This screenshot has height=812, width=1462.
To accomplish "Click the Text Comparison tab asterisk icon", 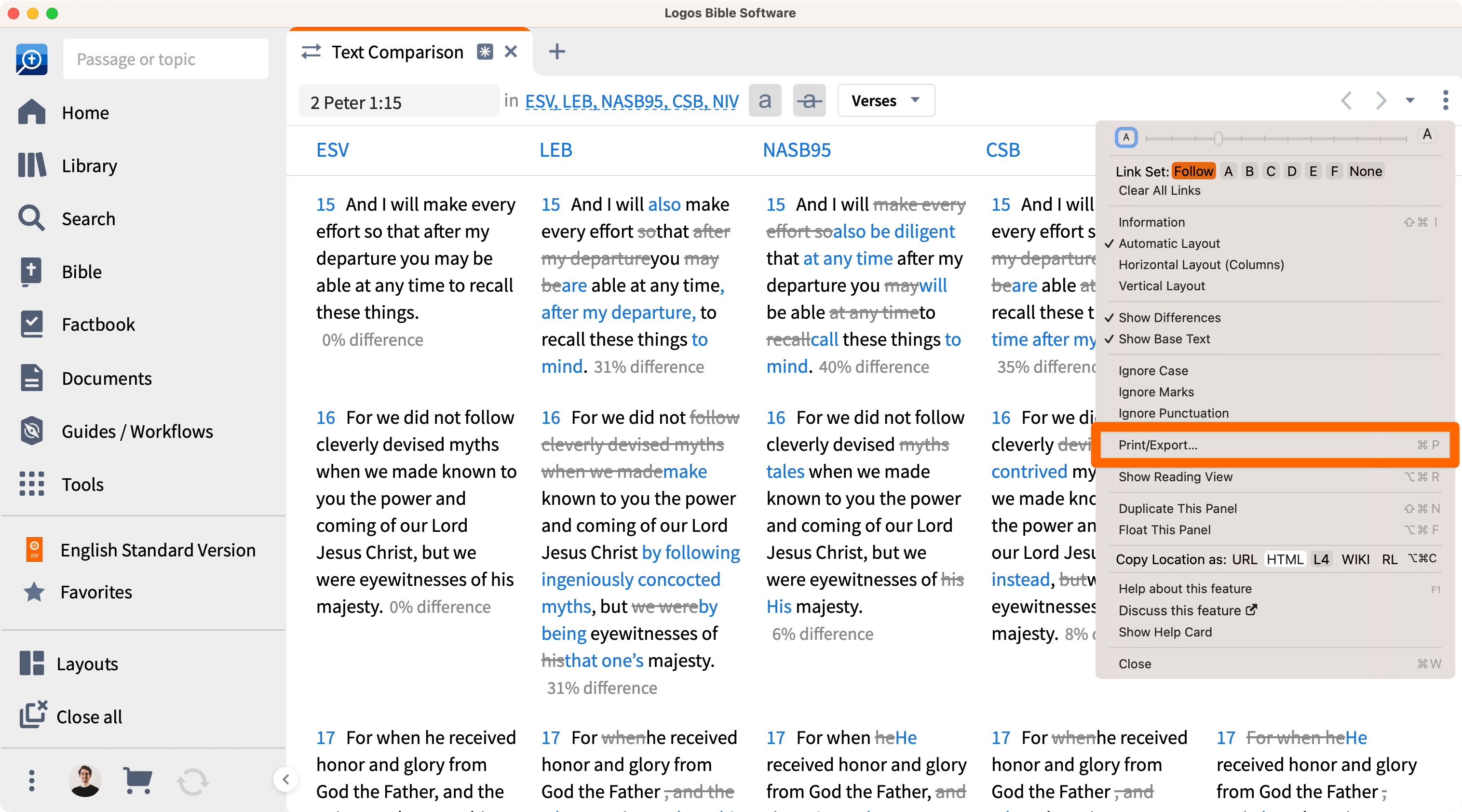I will tap(485, 52).
